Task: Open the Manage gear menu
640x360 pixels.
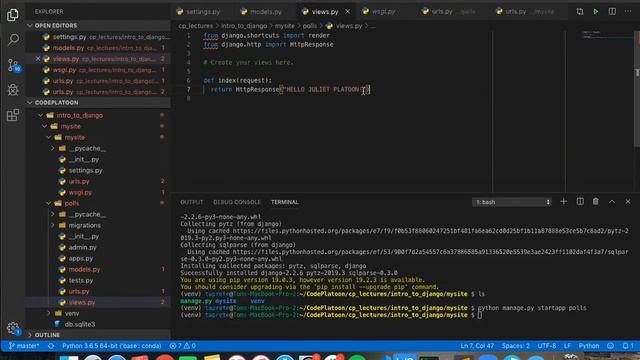Action: tap(13, 328)
